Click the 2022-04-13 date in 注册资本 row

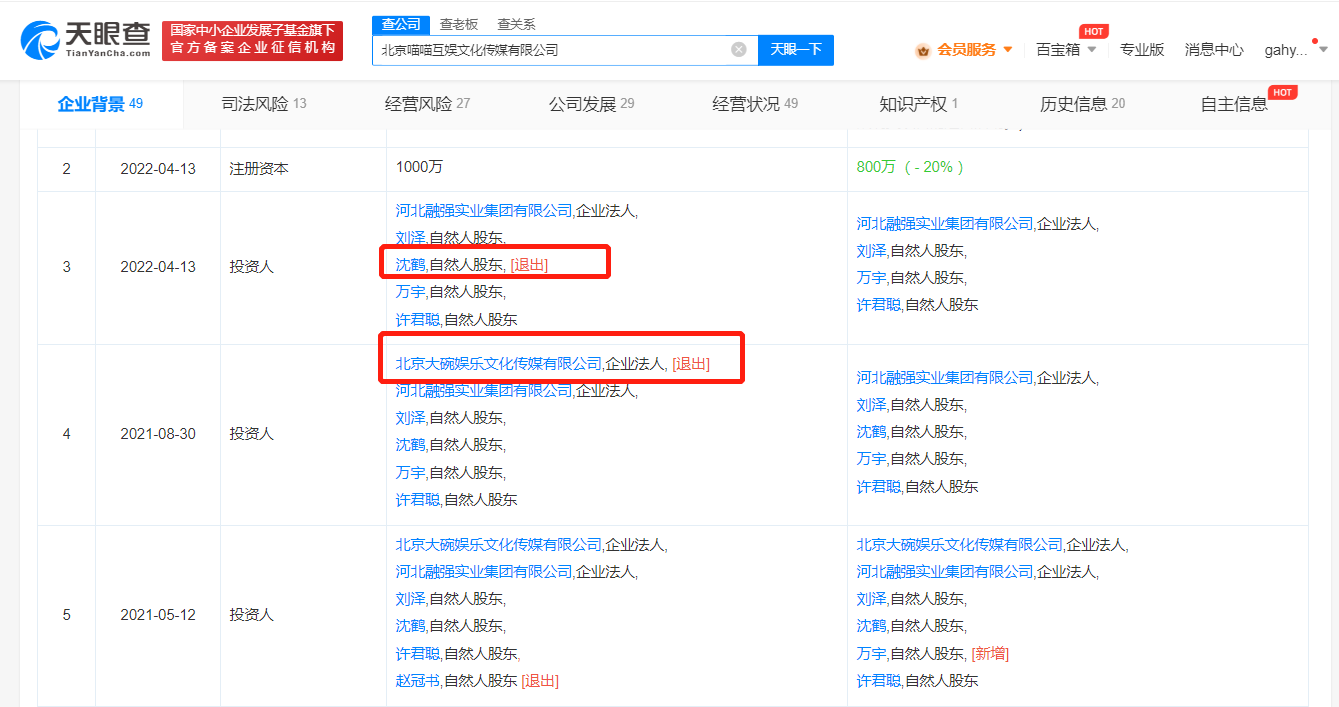click(158, 169)
